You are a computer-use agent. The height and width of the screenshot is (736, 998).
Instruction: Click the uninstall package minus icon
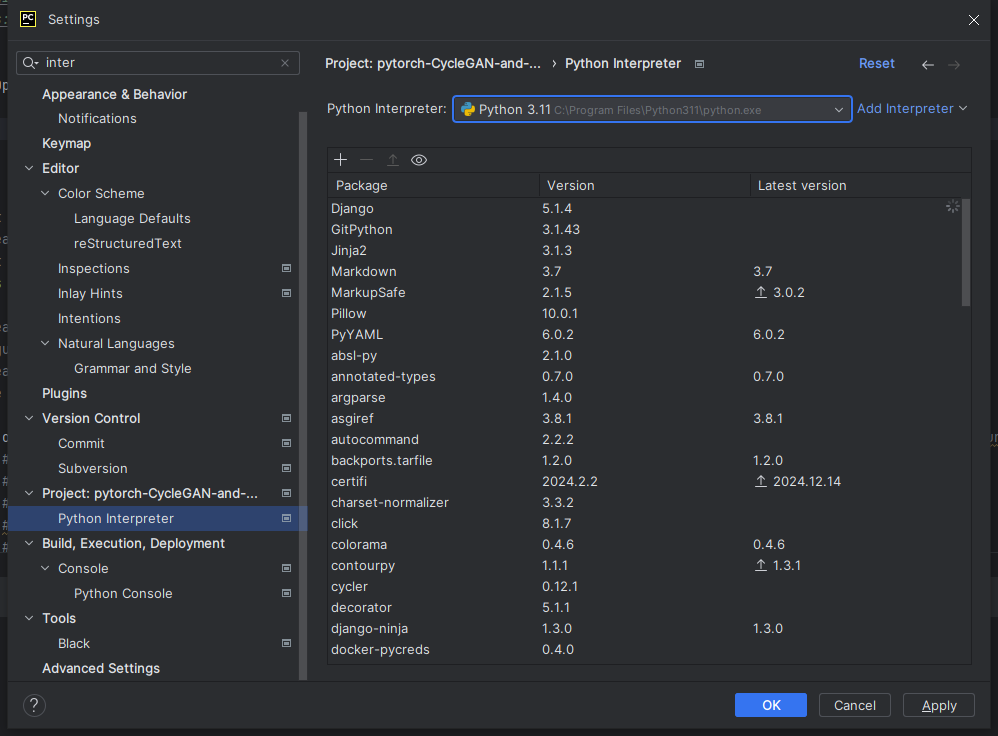pyautogui.click(x=367, y=160)
